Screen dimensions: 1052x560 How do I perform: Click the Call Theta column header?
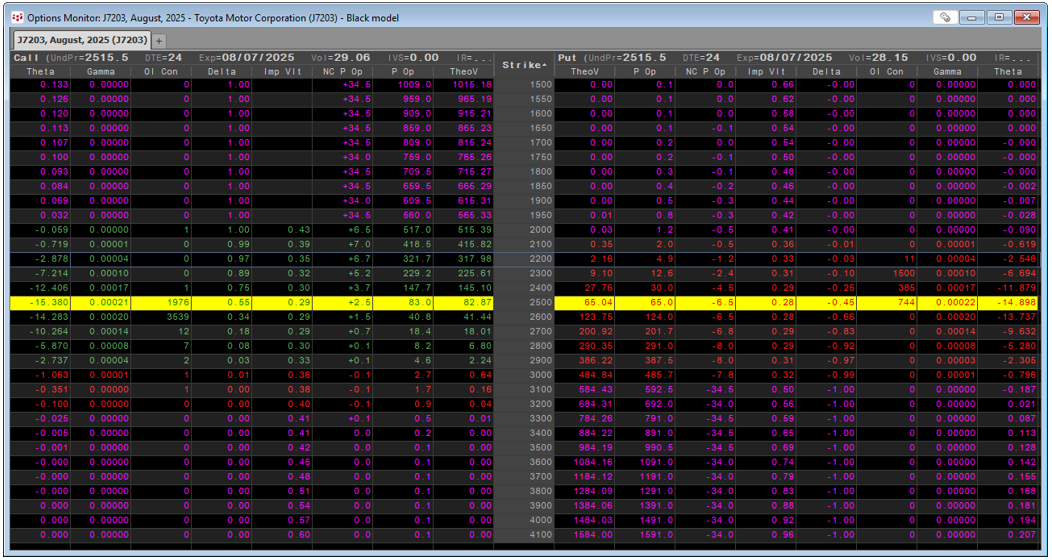point(41,71)
